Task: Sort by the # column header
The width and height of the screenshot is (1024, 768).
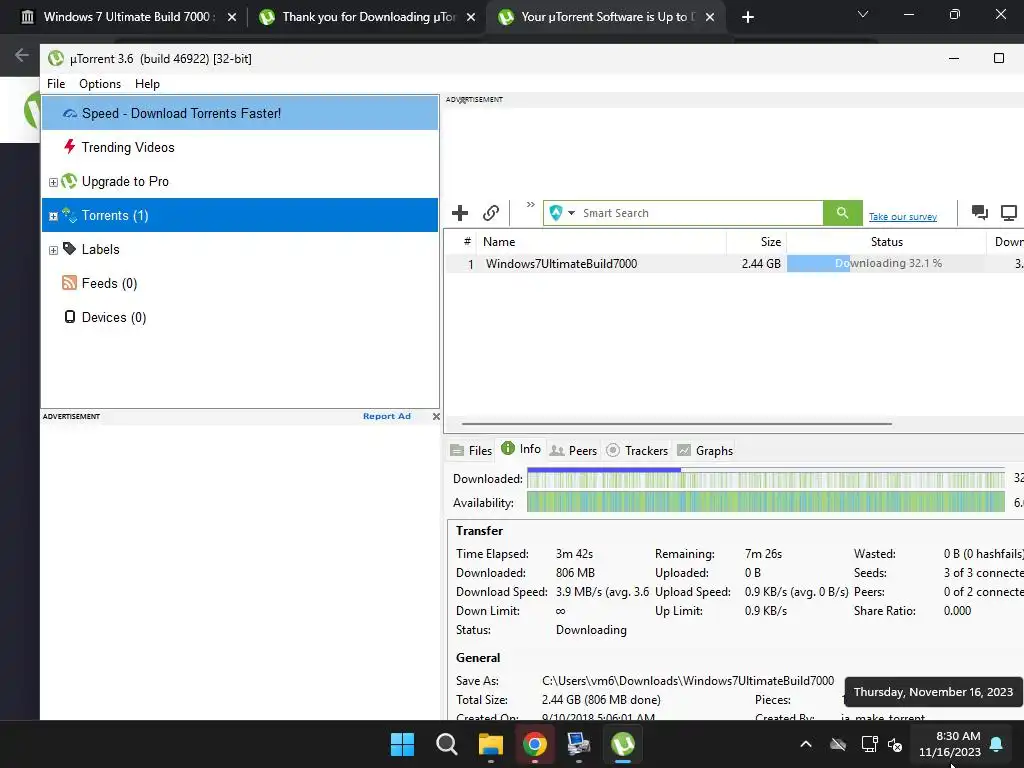Action: (x=467, y=242)
